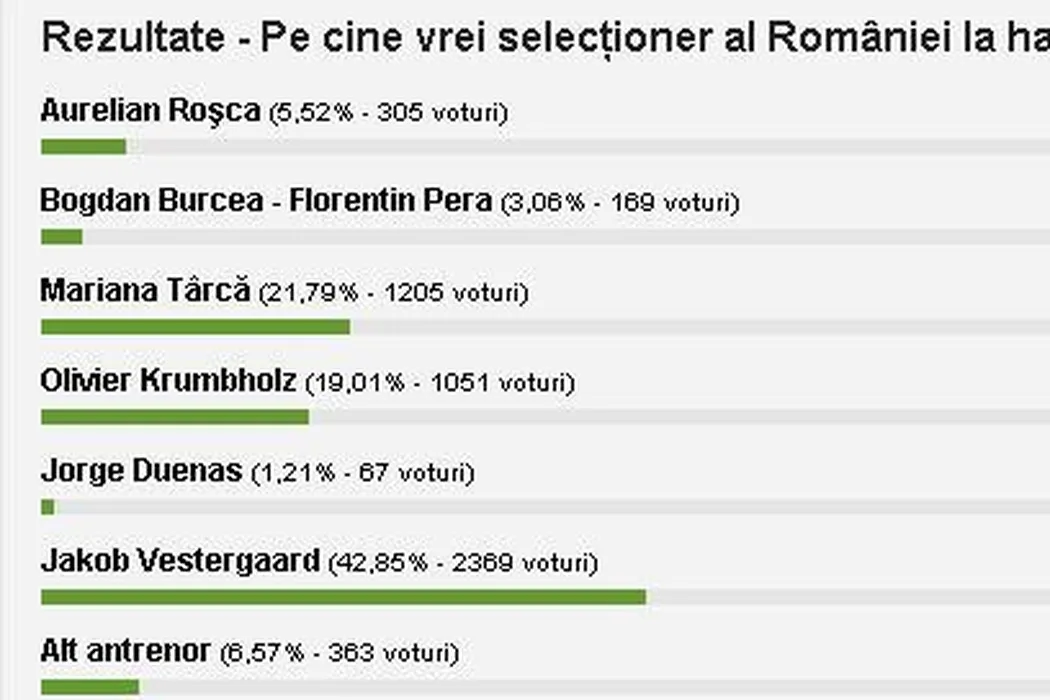Click the green bar under 'Alt antrenor'

coord(89,687)
